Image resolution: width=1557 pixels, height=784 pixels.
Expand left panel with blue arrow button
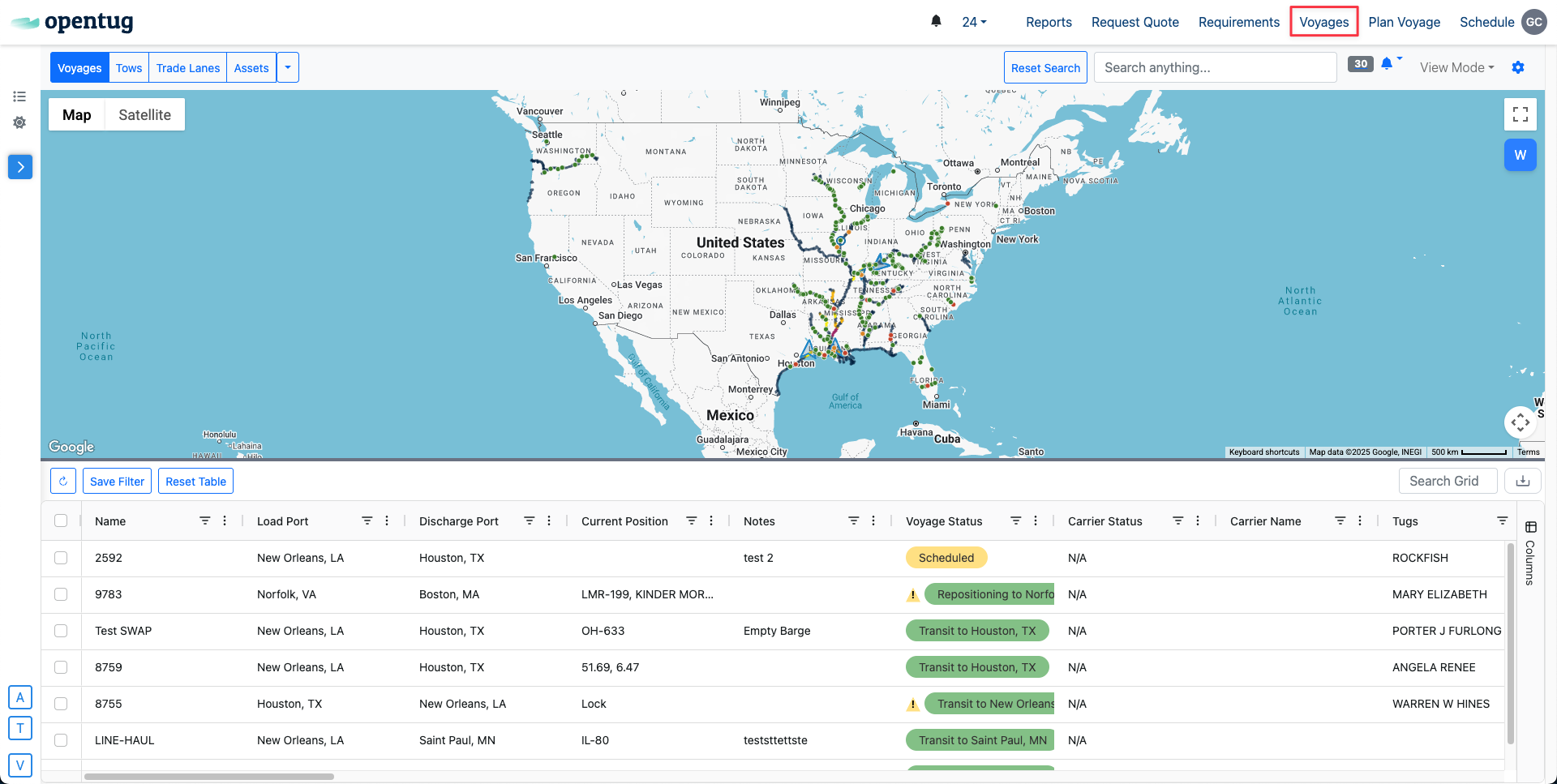click(20, 167)
